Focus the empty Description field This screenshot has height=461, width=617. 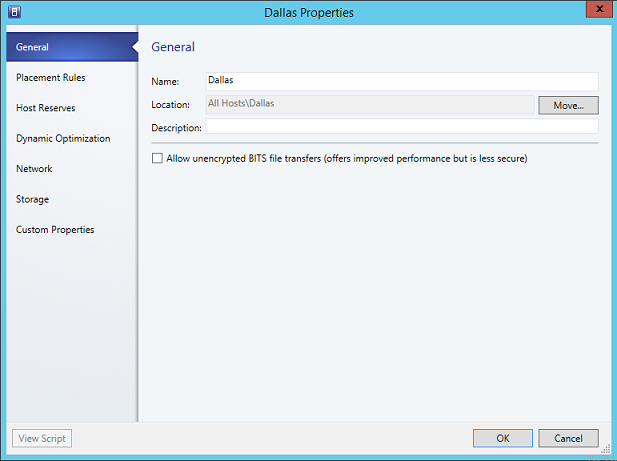click(x=402, y=127)
